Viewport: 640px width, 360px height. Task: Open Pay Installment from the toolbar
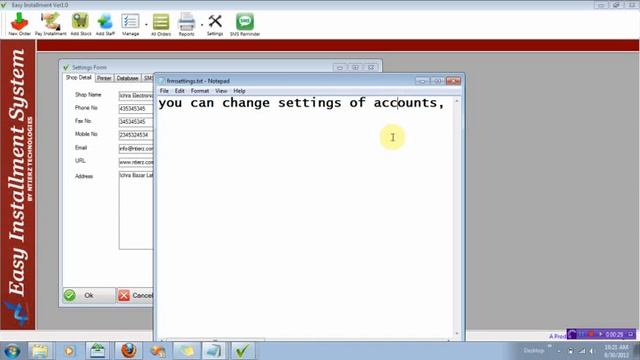coord(50,24)
